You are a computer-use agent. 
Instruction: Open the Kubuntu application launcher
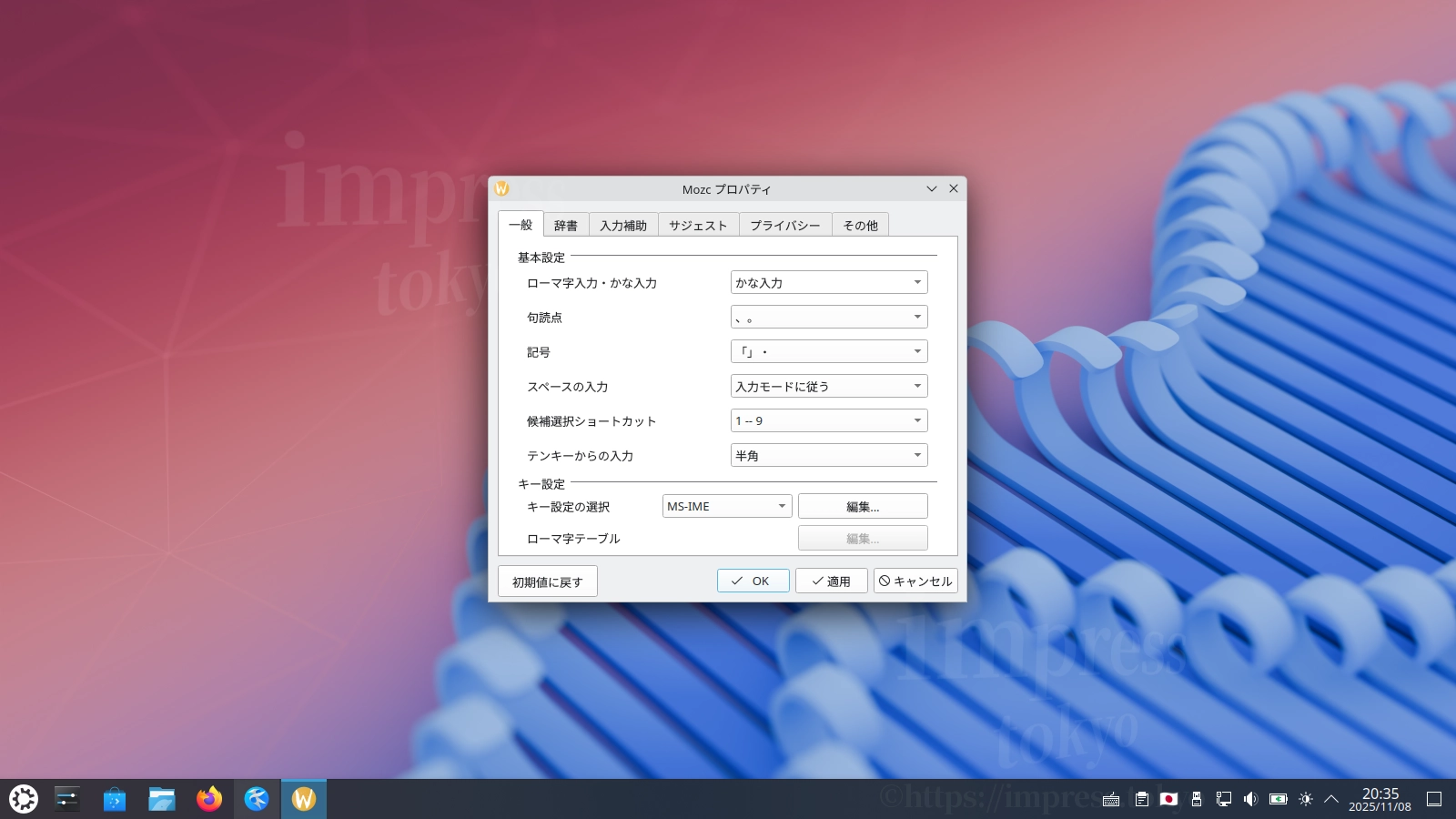point(24,799)
